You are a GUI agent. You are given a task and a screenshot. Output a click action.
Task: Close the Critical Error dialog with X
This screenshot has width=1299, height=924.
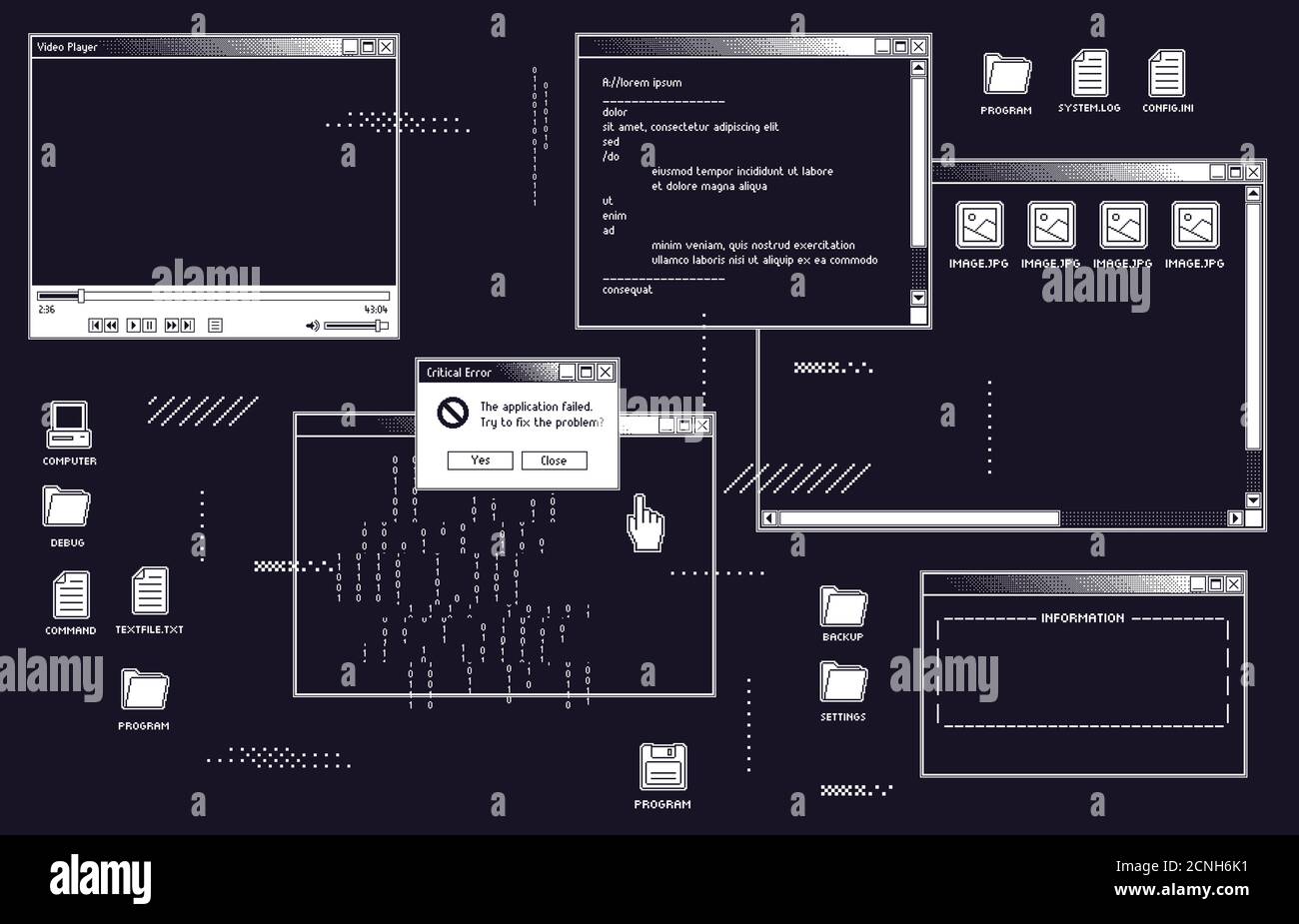click(605, 372)
